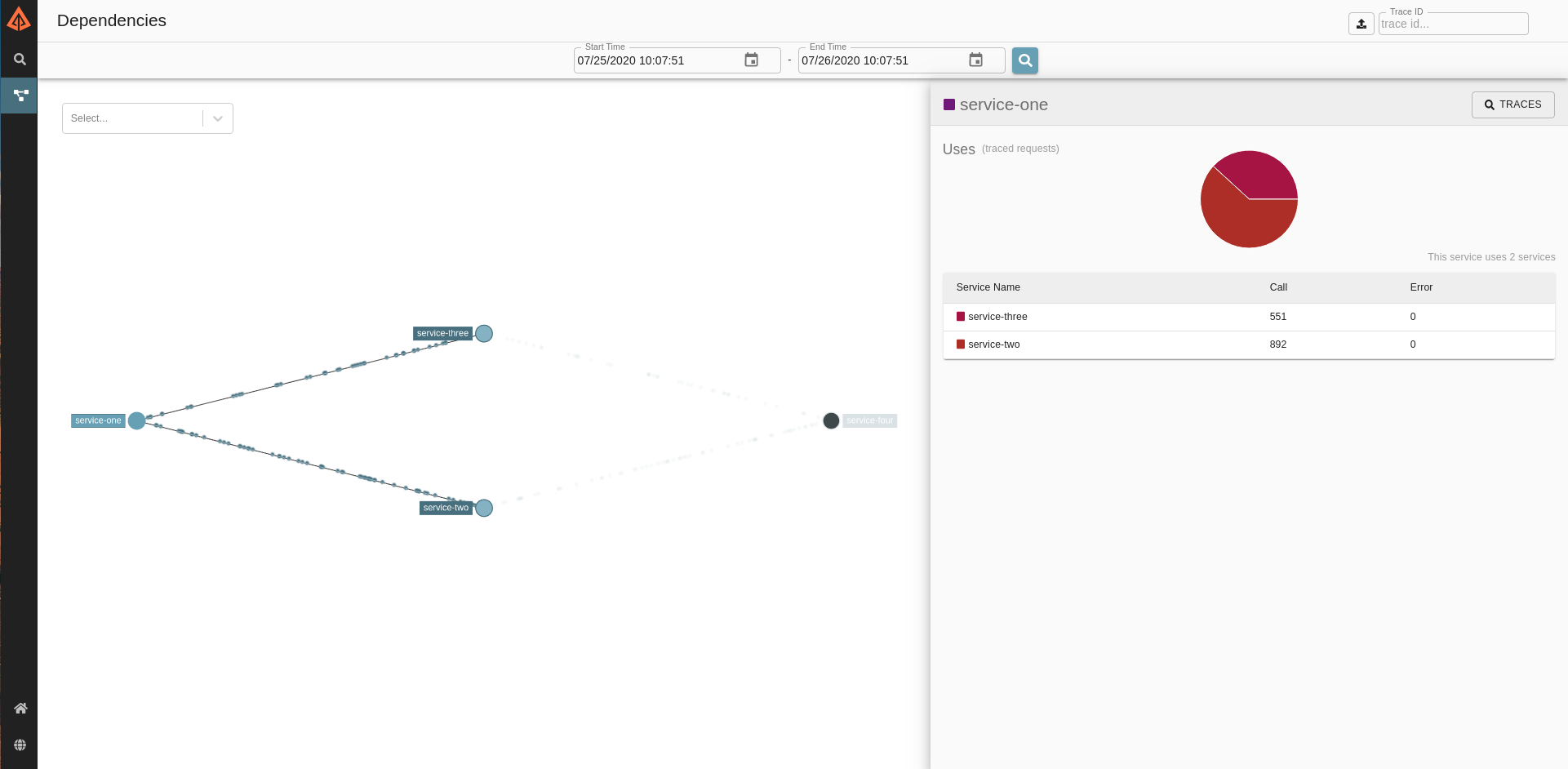
Task: Expand the chevron on the Select field
Action: pos(216,118)
